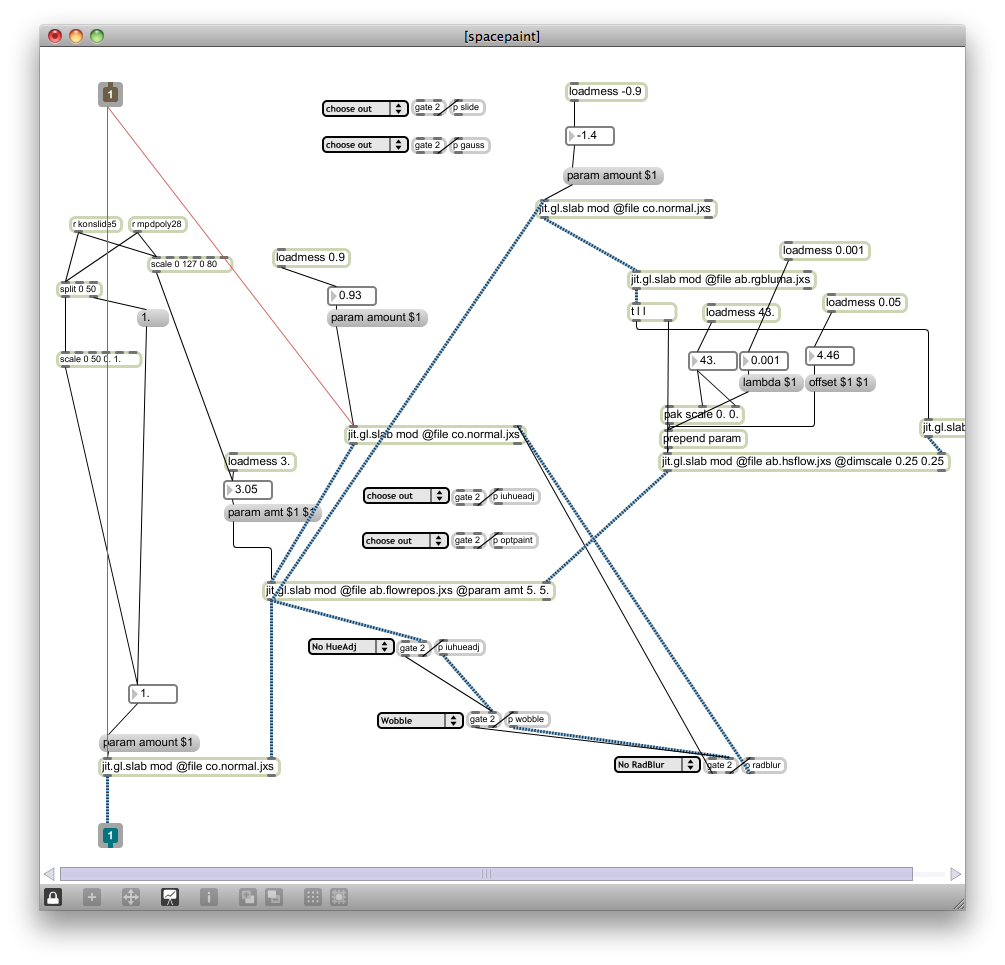Select the gate 2 object beside p wobble

[483, 720]
